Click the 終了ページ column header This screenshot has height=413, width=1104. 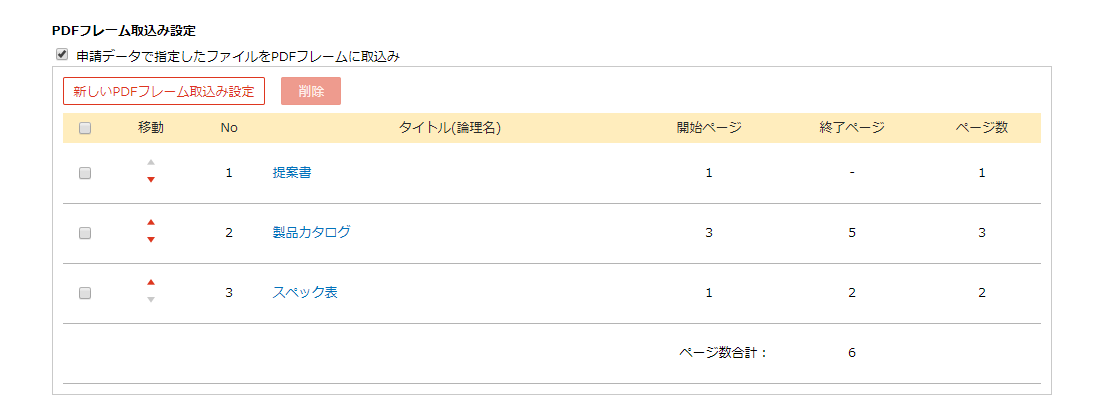point(851,128)
